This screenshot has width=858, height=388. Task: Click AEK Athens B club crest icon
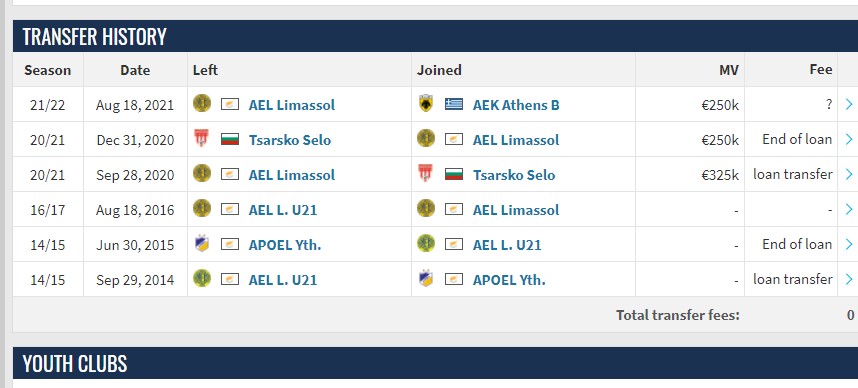426,103
